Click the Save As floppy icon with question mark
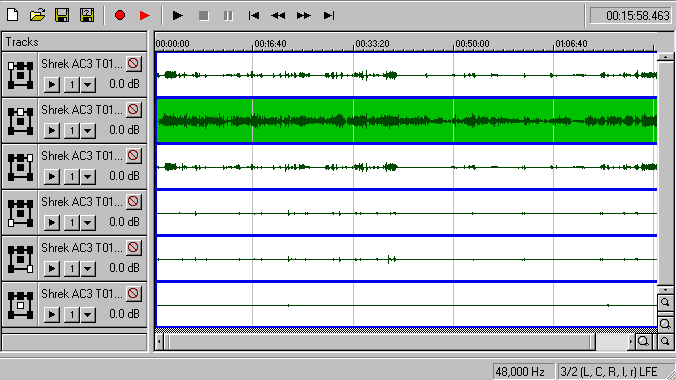 click(87, 16)
